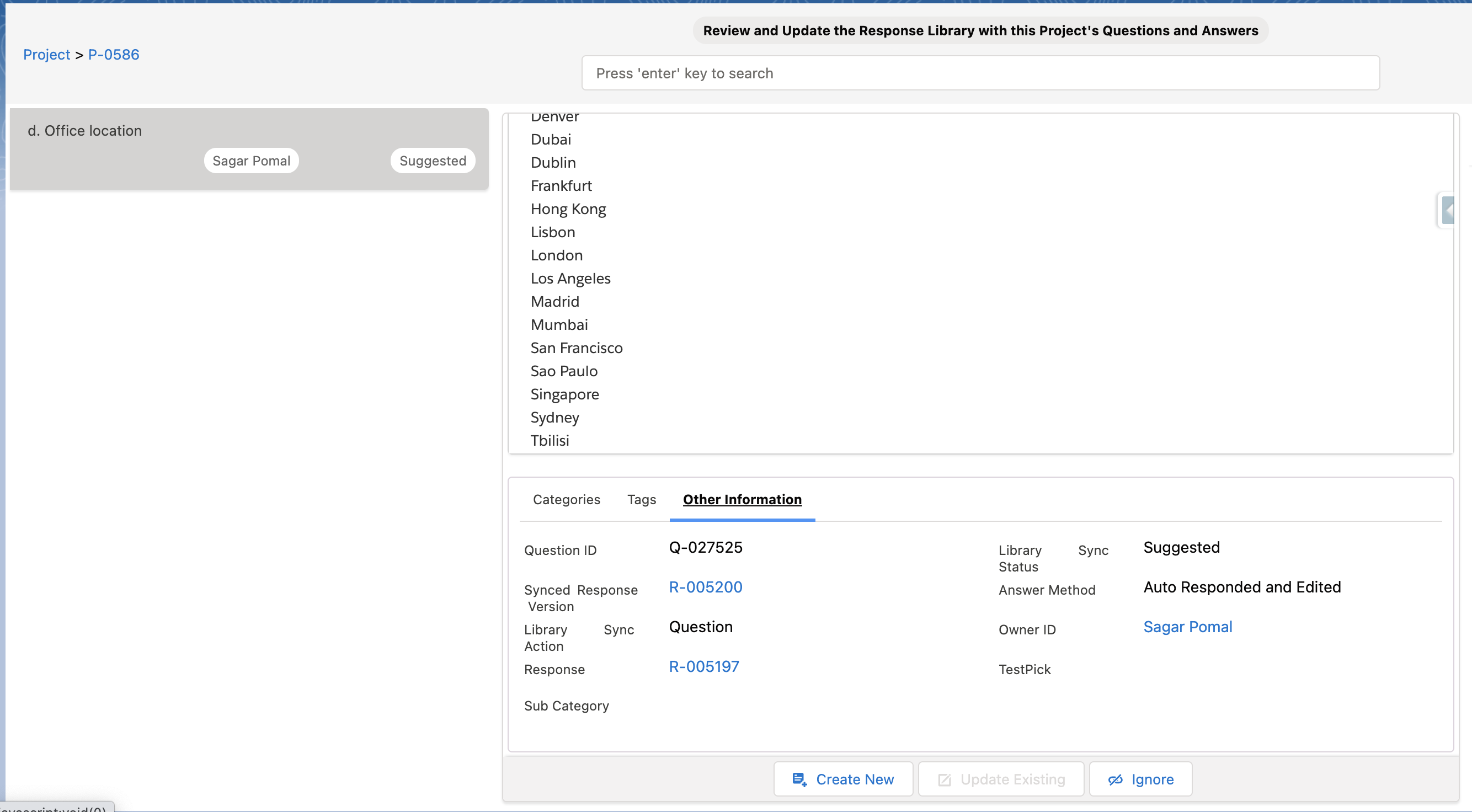Click the Update Existing button label
The height and width of the screenshot is (812, 1472).
pyautogui.click(x=1012, y=779)
